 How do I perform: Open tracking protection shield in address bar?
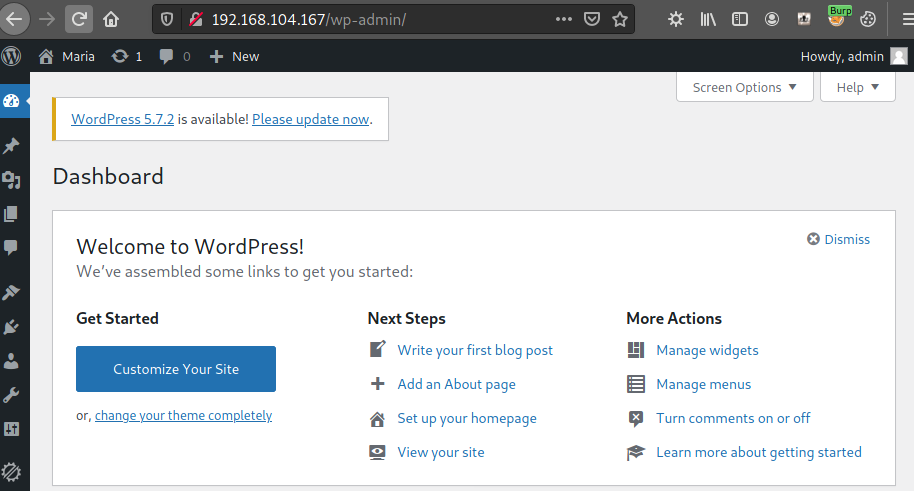point(167,19)
